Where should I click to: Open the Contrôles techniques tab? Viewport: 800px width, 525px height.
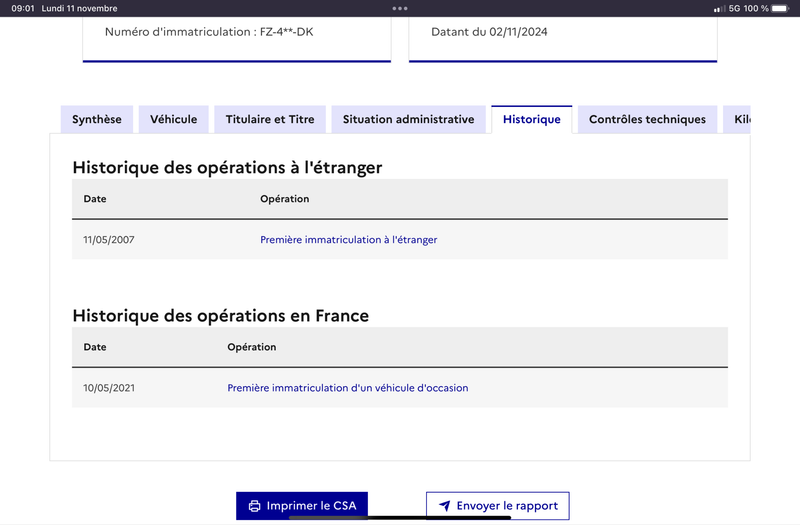[x=647, y=119]
